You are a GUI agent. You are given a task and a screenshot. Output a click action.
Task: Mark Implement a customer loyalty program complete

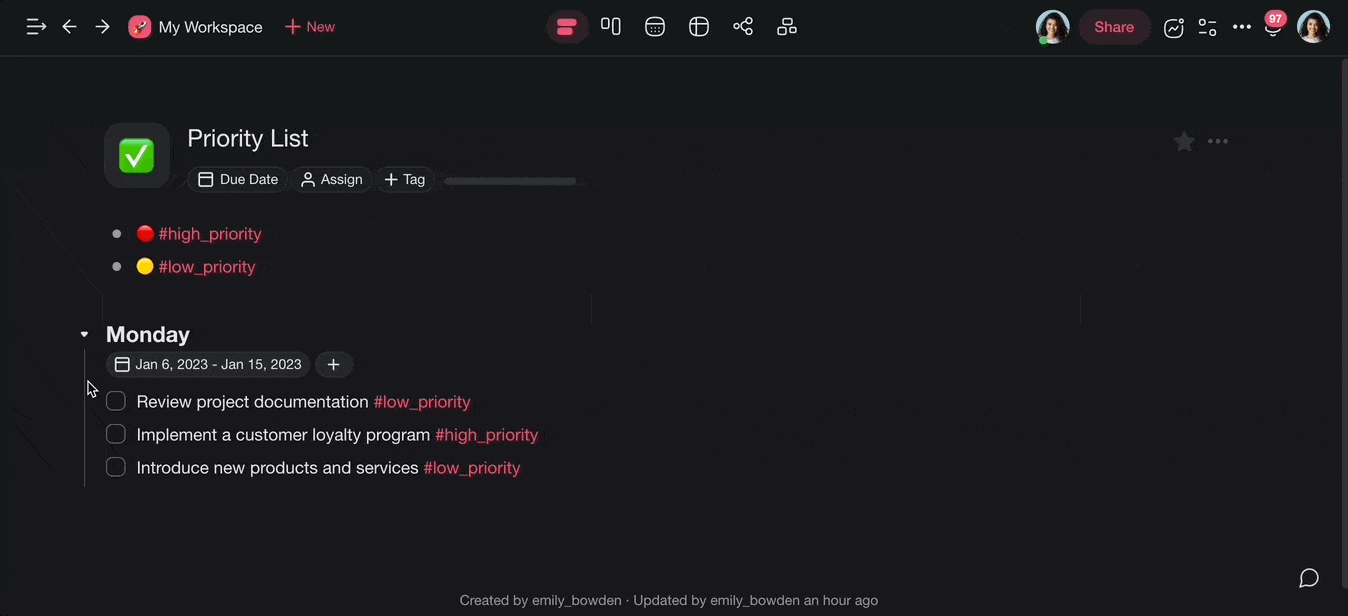[115, 434]
